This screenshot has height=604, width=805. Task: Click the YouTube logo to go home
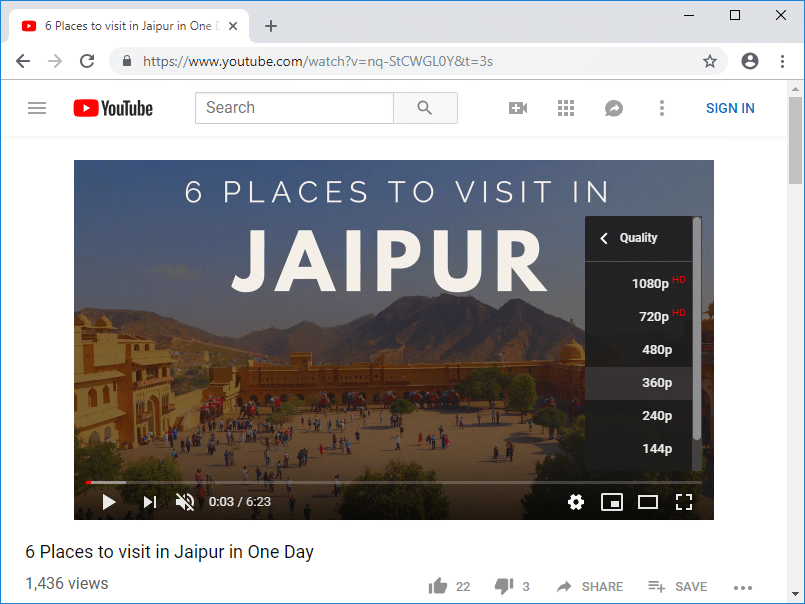click(113, 108)
